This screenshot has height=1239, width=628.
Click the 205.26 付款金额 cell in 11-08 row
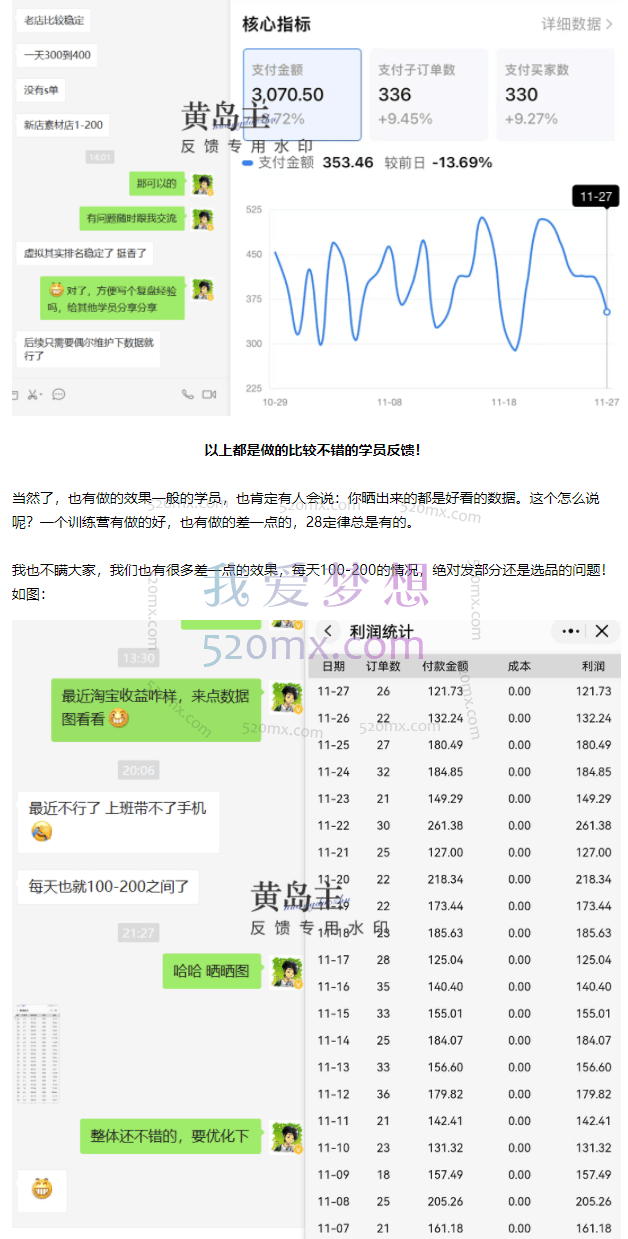(x=443, y=1202)
